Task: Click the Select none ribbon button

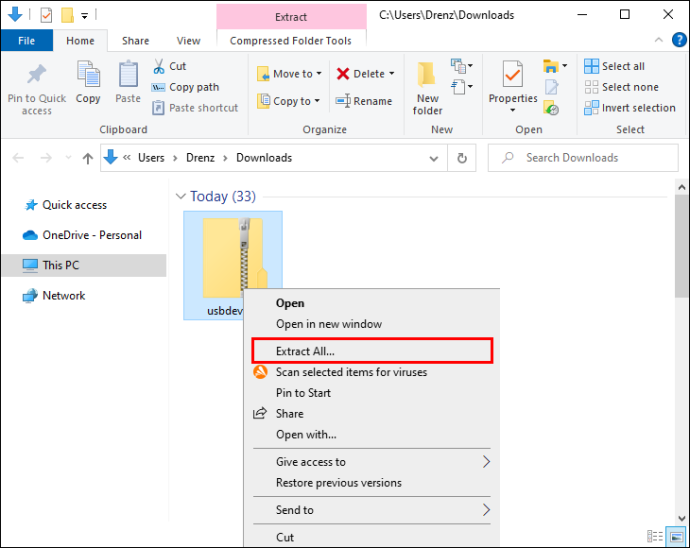Action: (x=621, y=87)
